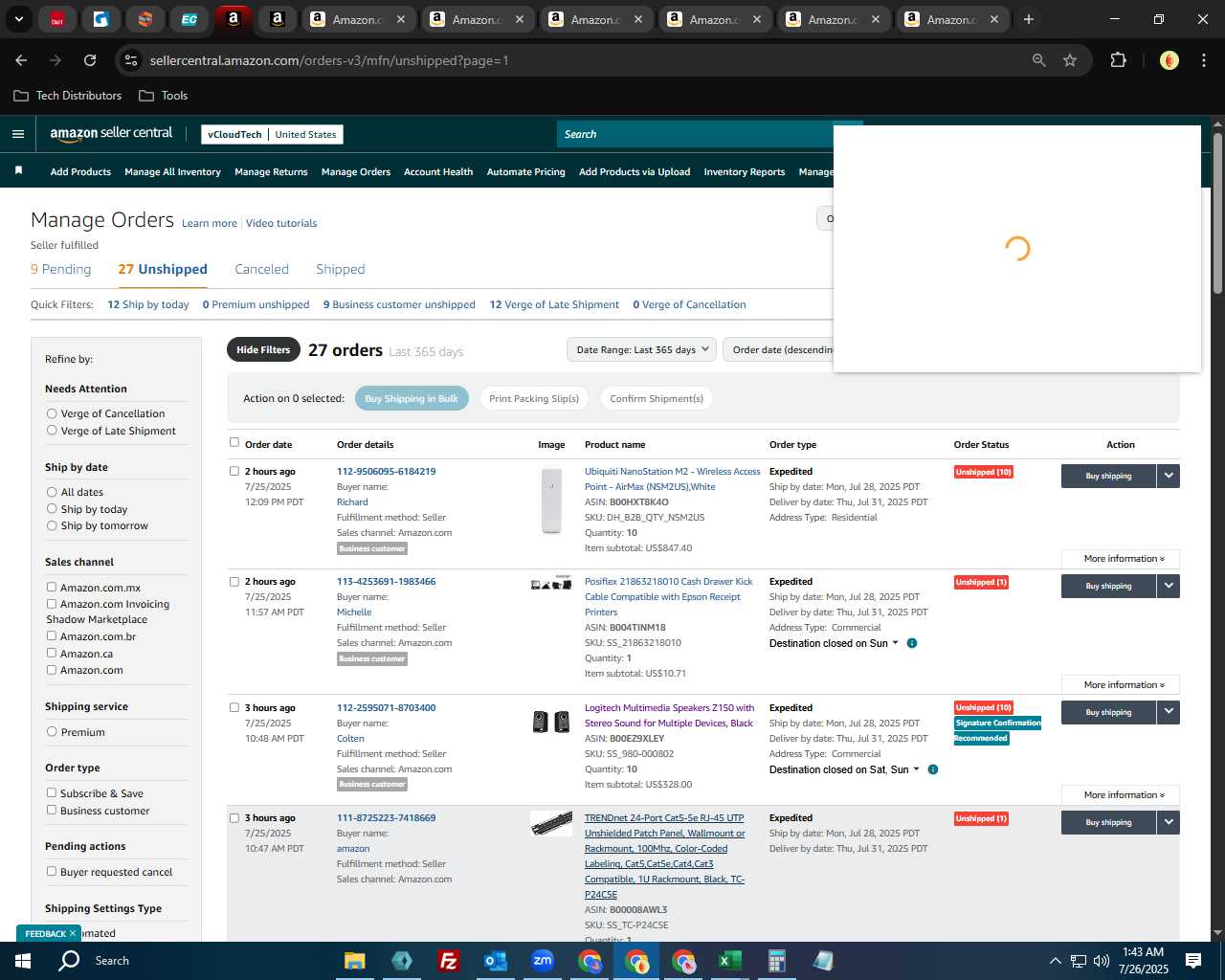Tick the select-all orders checkbox in header
Viewport: 1225px width, 980px height.
234,442
